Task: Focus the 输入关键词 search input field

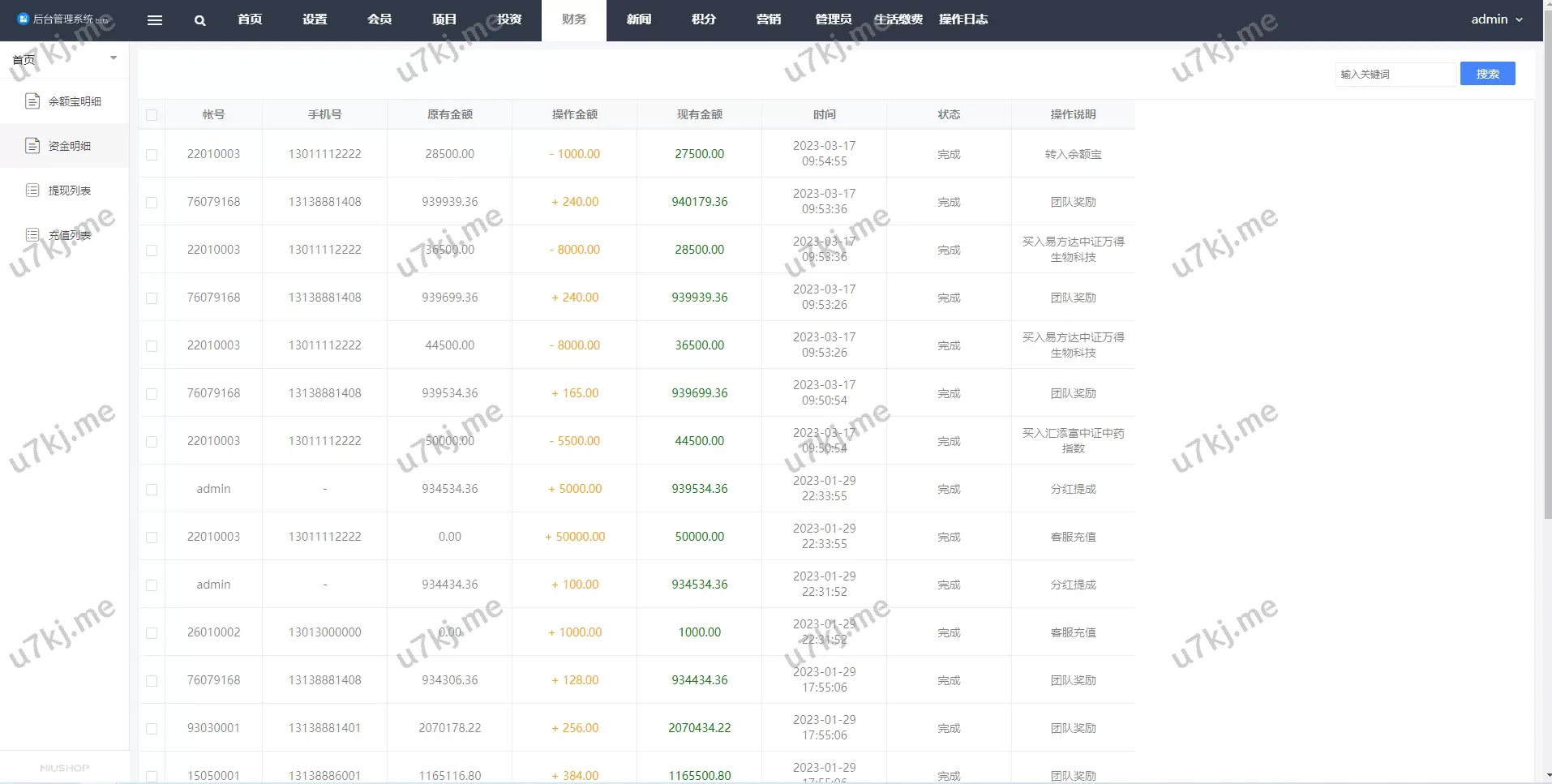Action: pos(1395,74)
